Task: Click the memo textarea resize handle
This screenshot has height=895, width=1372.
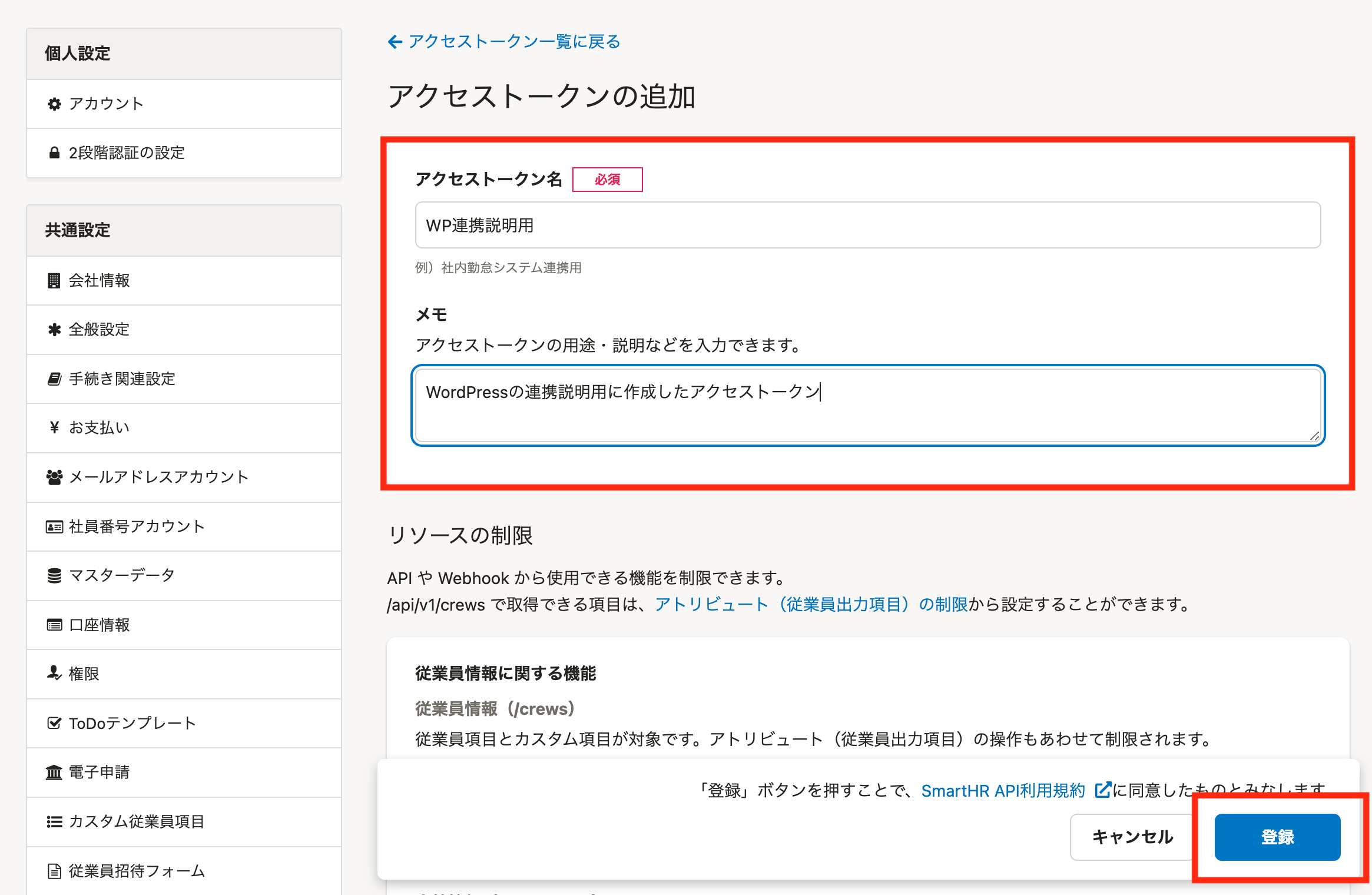Action: (1314, 436)
